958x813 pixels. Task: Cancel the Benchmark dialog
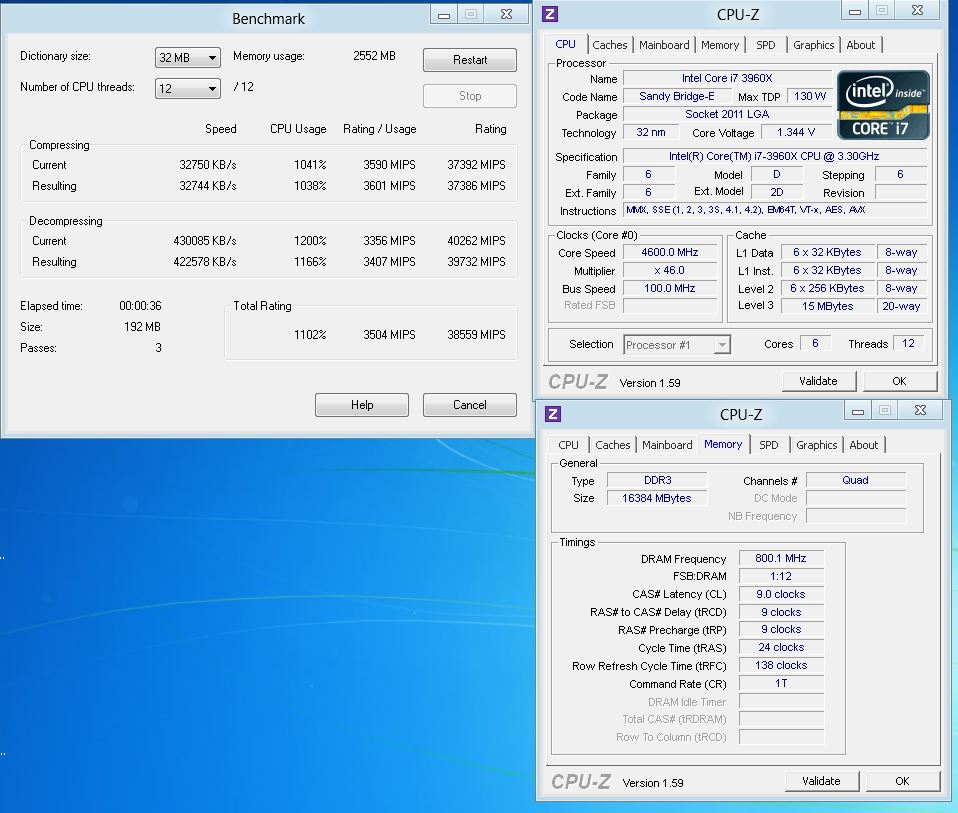pos(469,405)
